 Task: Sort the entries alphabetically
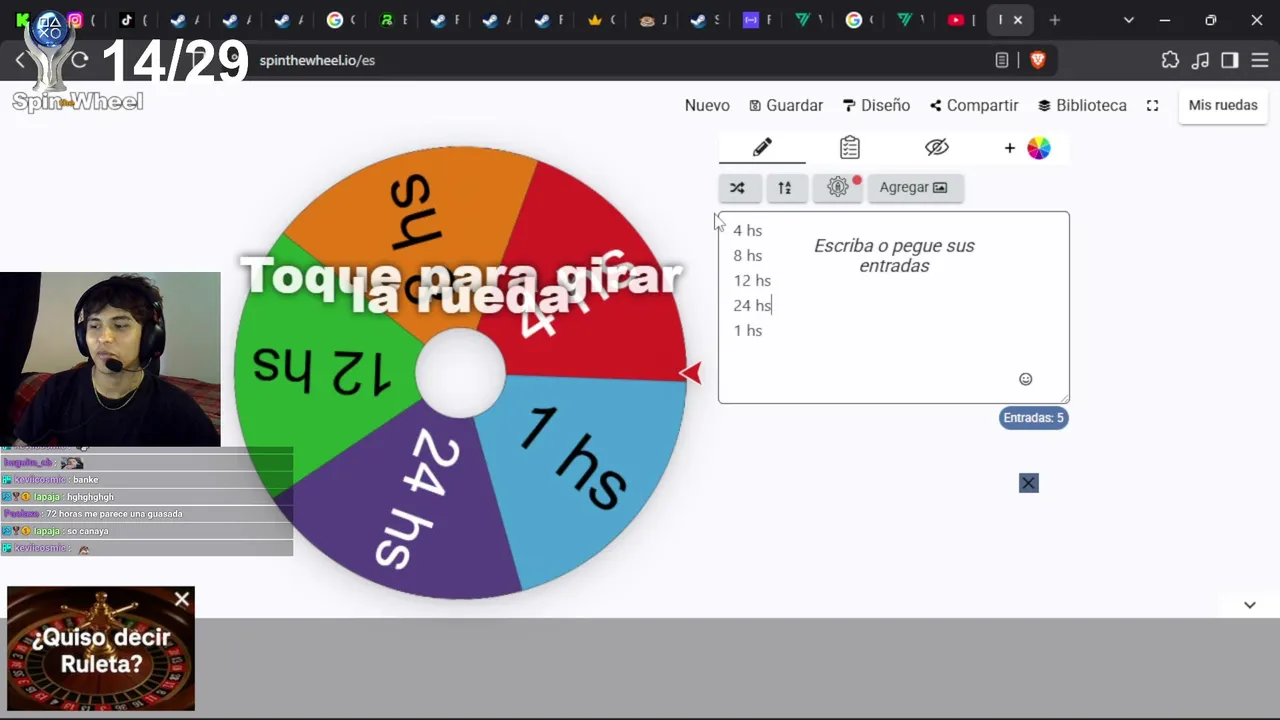pos(785,187)
